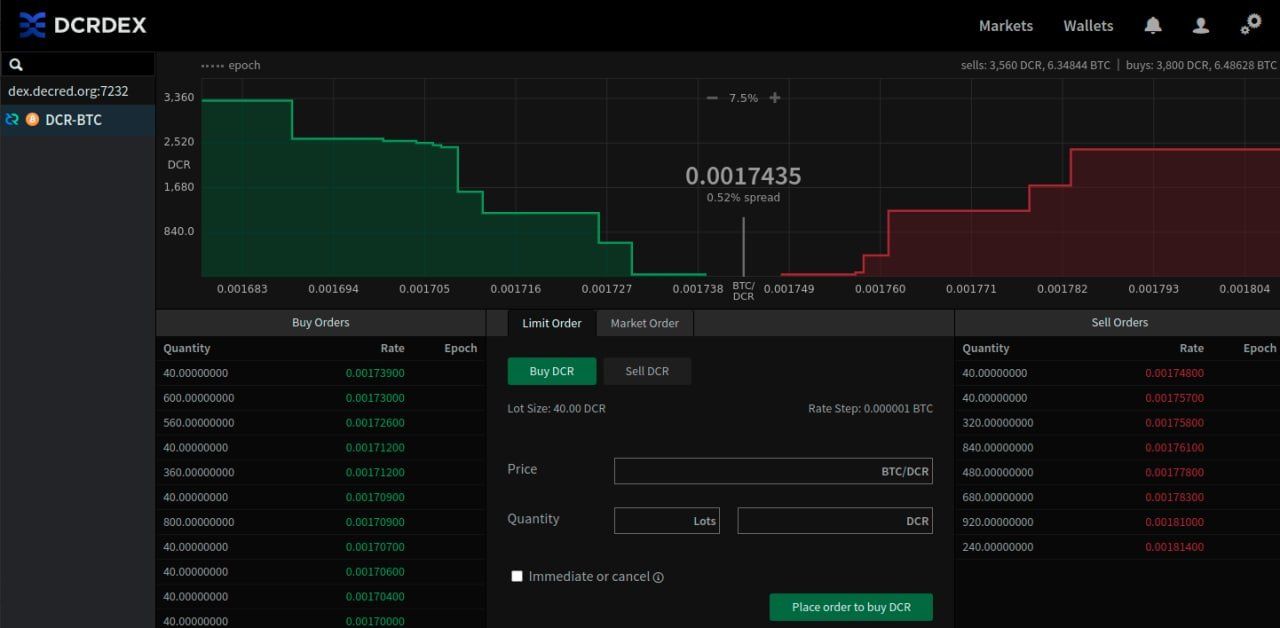The width and height of the screenshot is (1280, 628).
Task: Click the market search magnifier icon
Action: [16, 64]
